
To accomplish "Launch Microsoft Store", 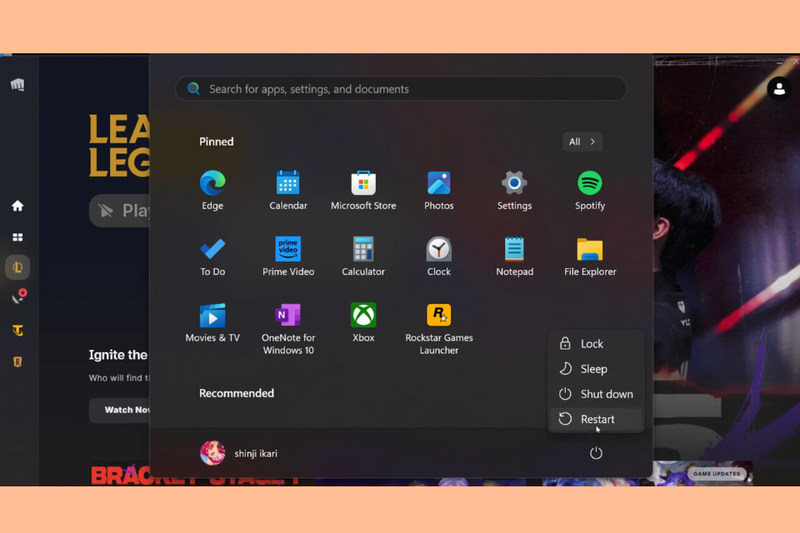I will (363, 190).
